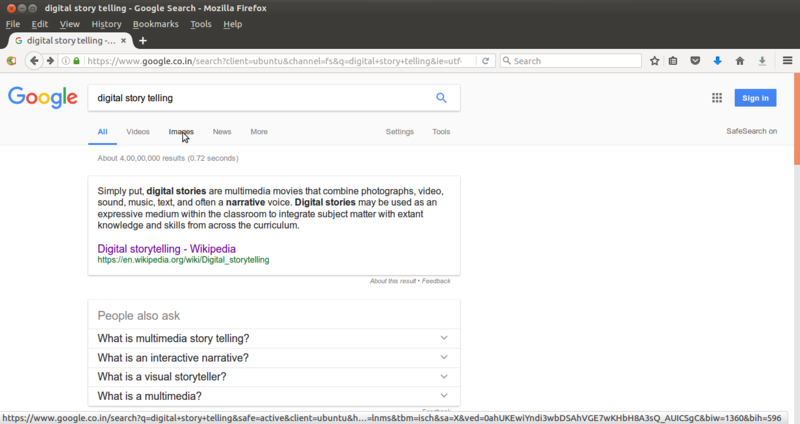Open the File menu
The width and height of the screenshot is (800, 424).
[13, 24]
